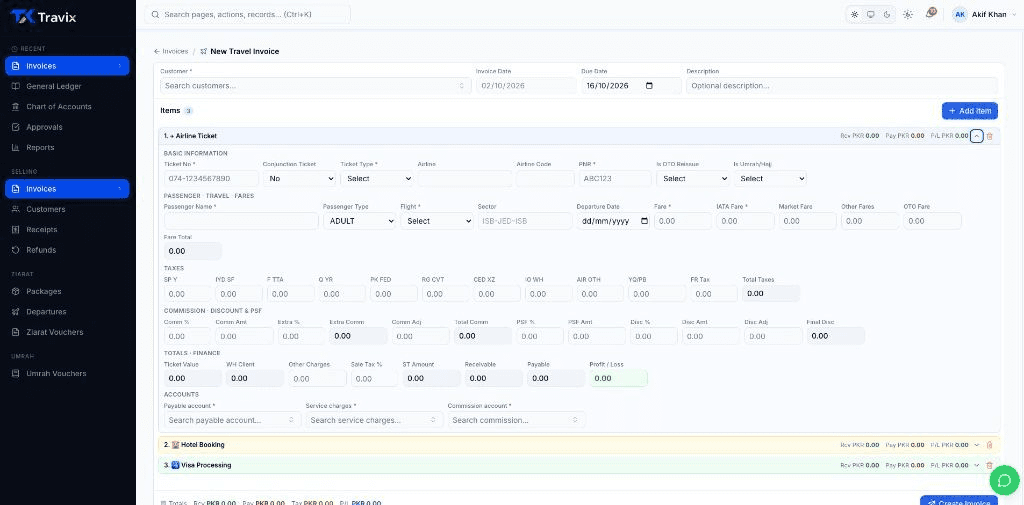Click the Disc % field
The height and width of the screenshot is (505, 1024).
pos(654,336)
